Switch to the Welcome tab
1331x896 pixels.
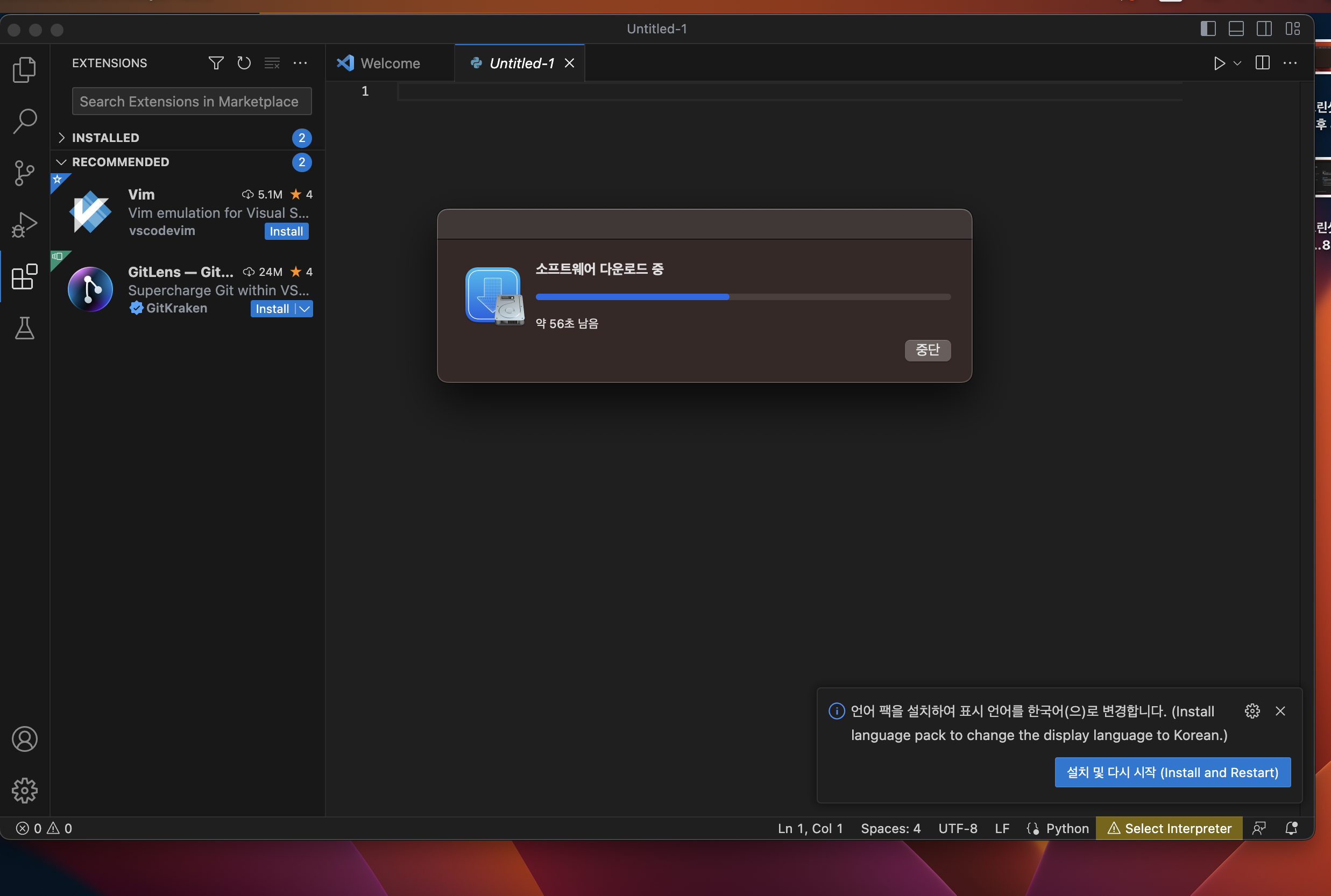tap(390, 63)
